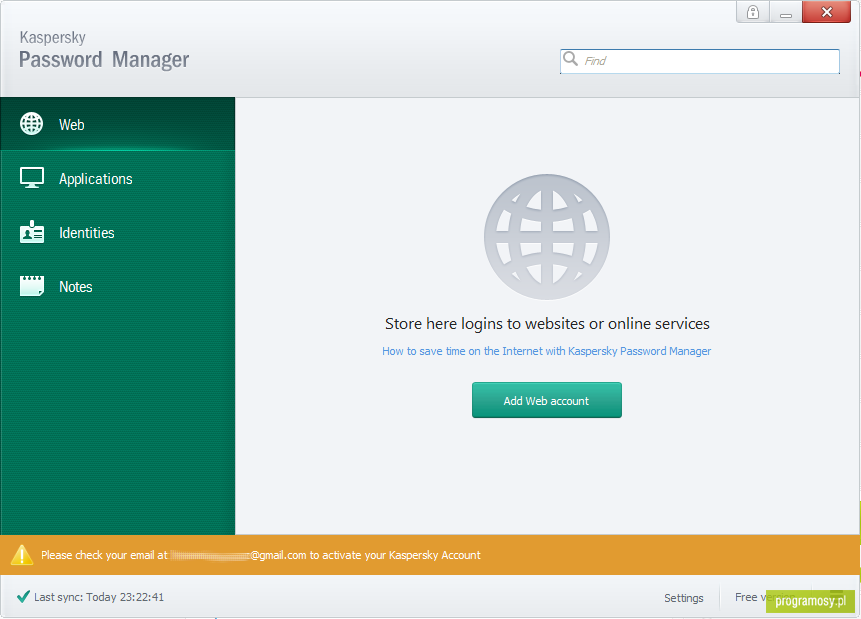Viewport: 861px width, 619px height.
Task: Click the large gray globe illustration
Action: [x=546, y=237]
